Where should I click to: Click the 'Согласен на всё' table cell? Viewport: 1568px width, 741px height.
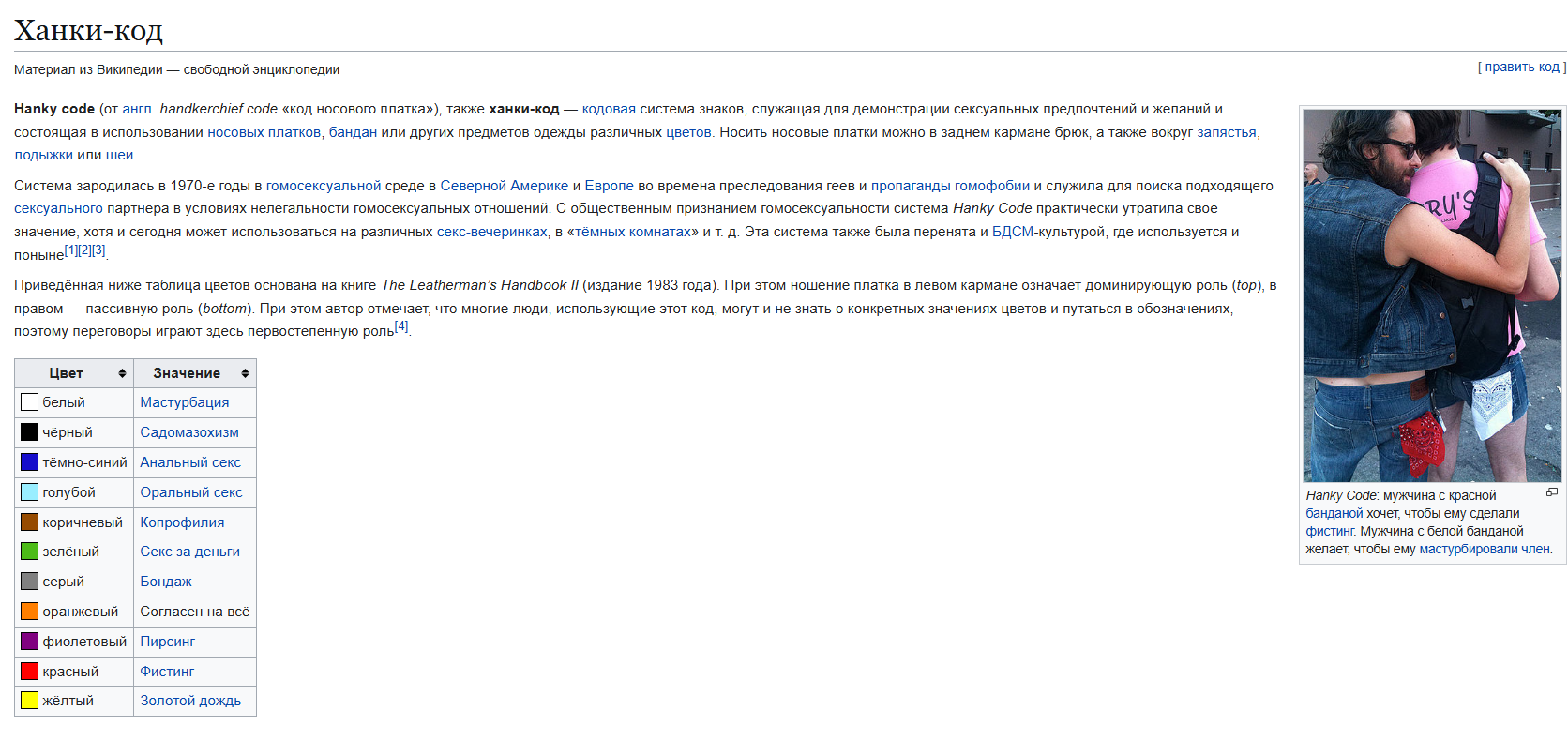tap(195, 612)
